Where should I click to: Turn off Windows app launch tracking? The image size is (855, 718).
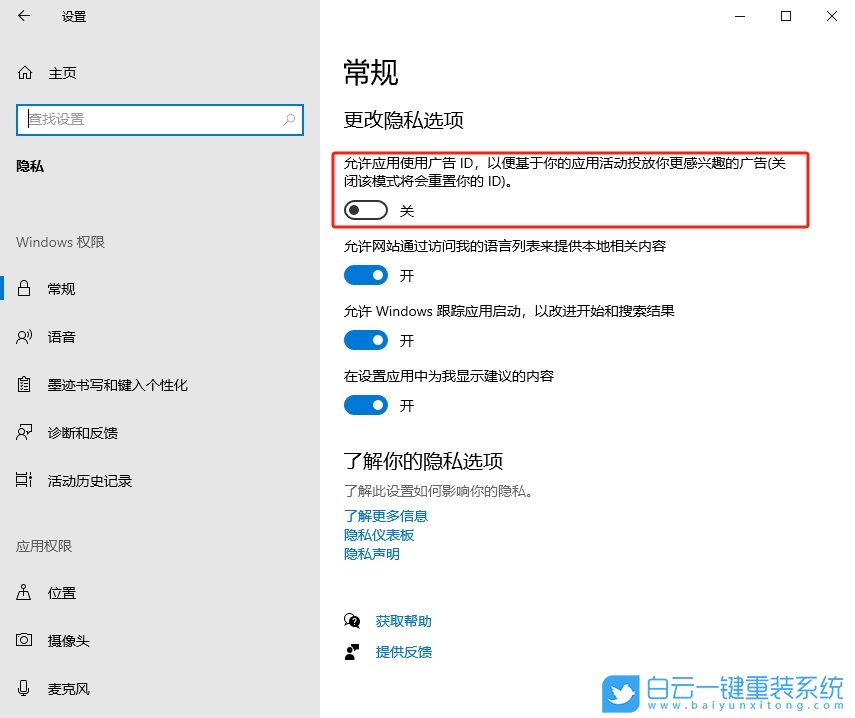click(365, 340)
